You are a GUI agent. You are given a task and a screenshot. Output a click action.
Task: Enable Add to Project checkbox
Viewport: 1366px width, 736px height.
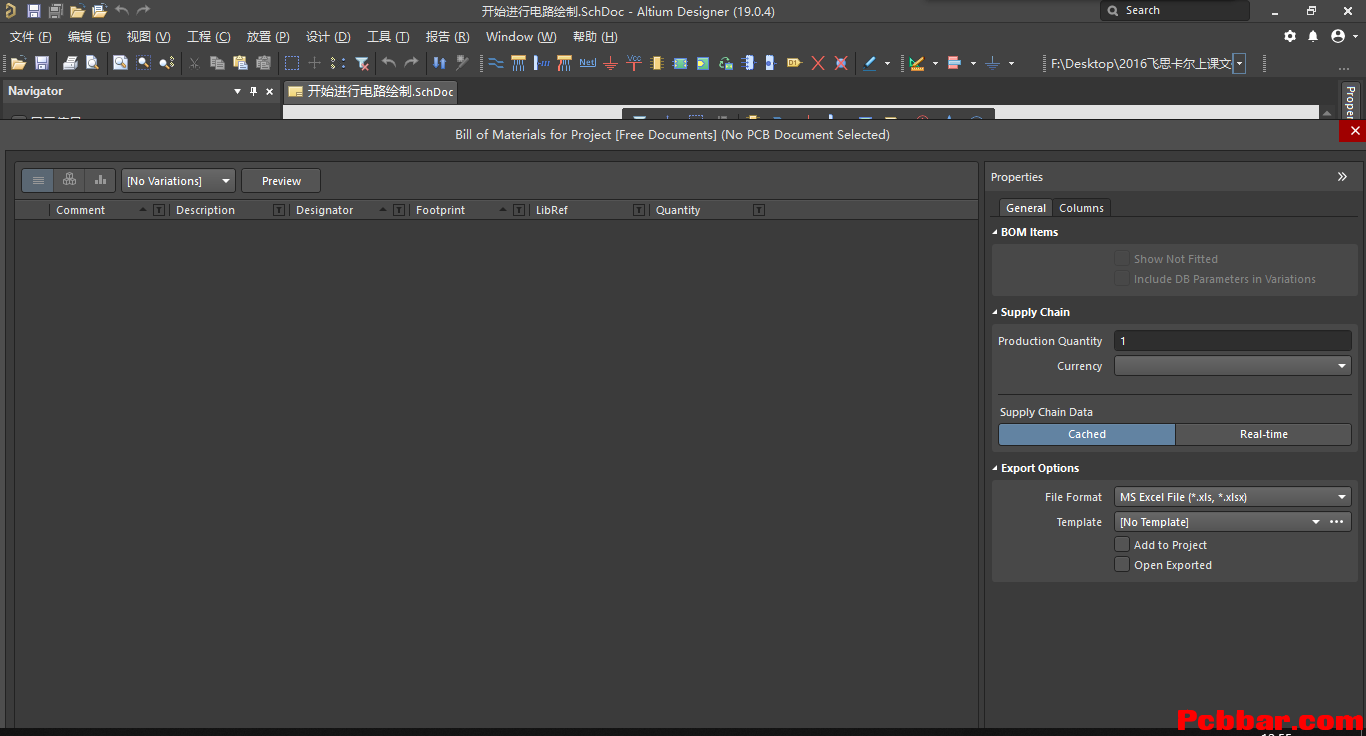tap(1122, 544)
